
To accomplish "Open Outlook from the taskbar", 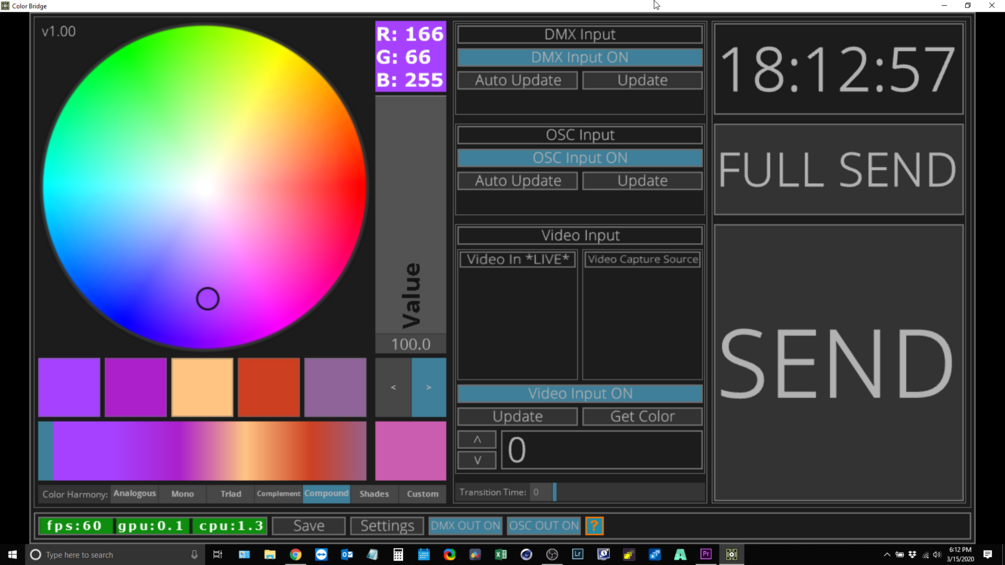I will pos(347,555).
